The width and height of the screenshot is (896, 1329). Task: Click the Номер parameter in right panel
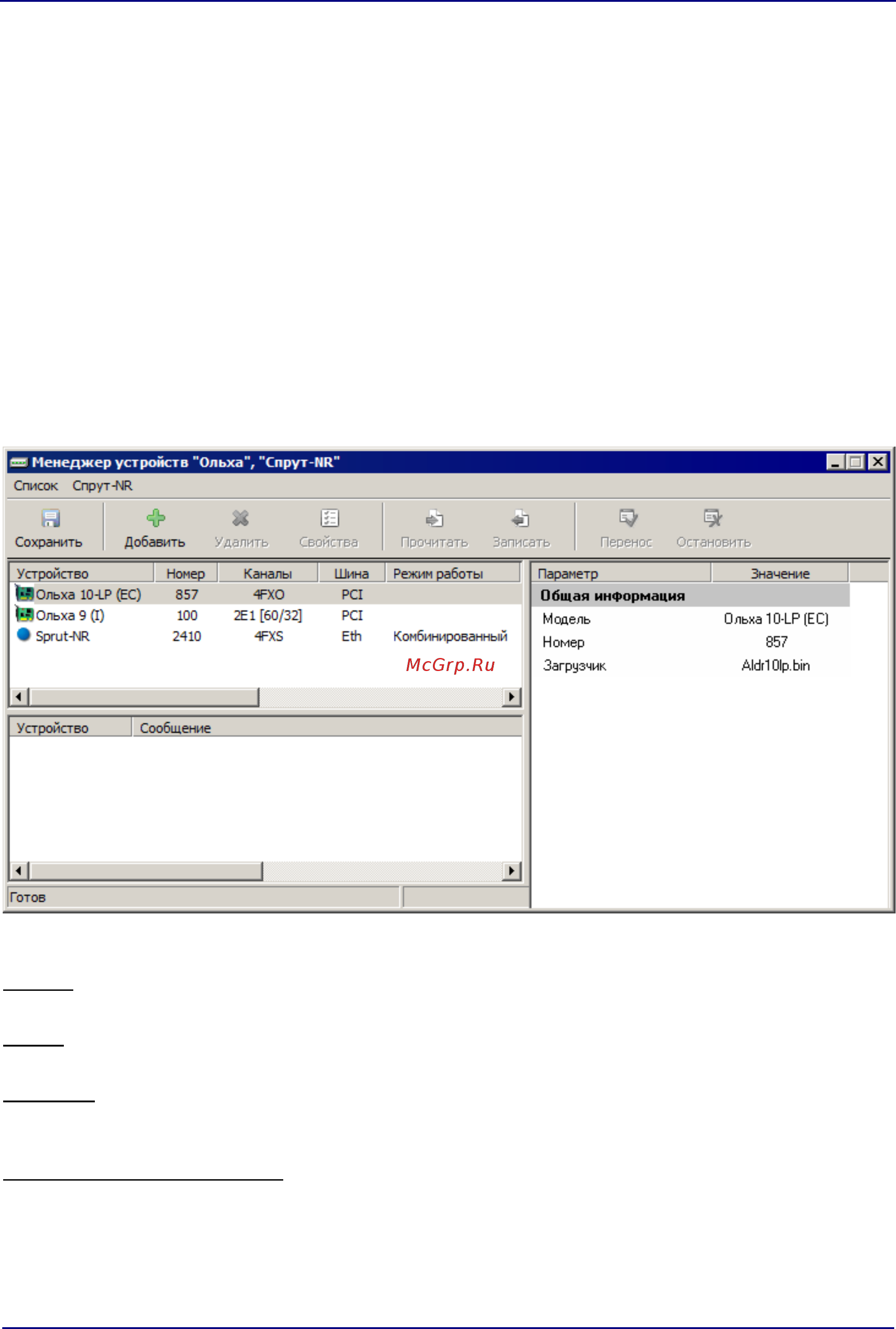click(563, 643)
